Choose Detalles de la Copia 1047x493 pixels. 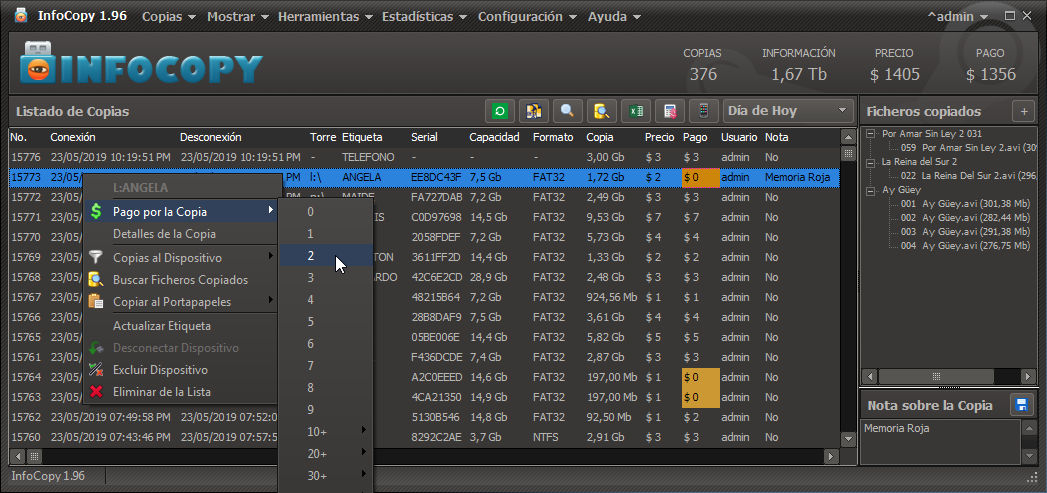pos(180,234)
